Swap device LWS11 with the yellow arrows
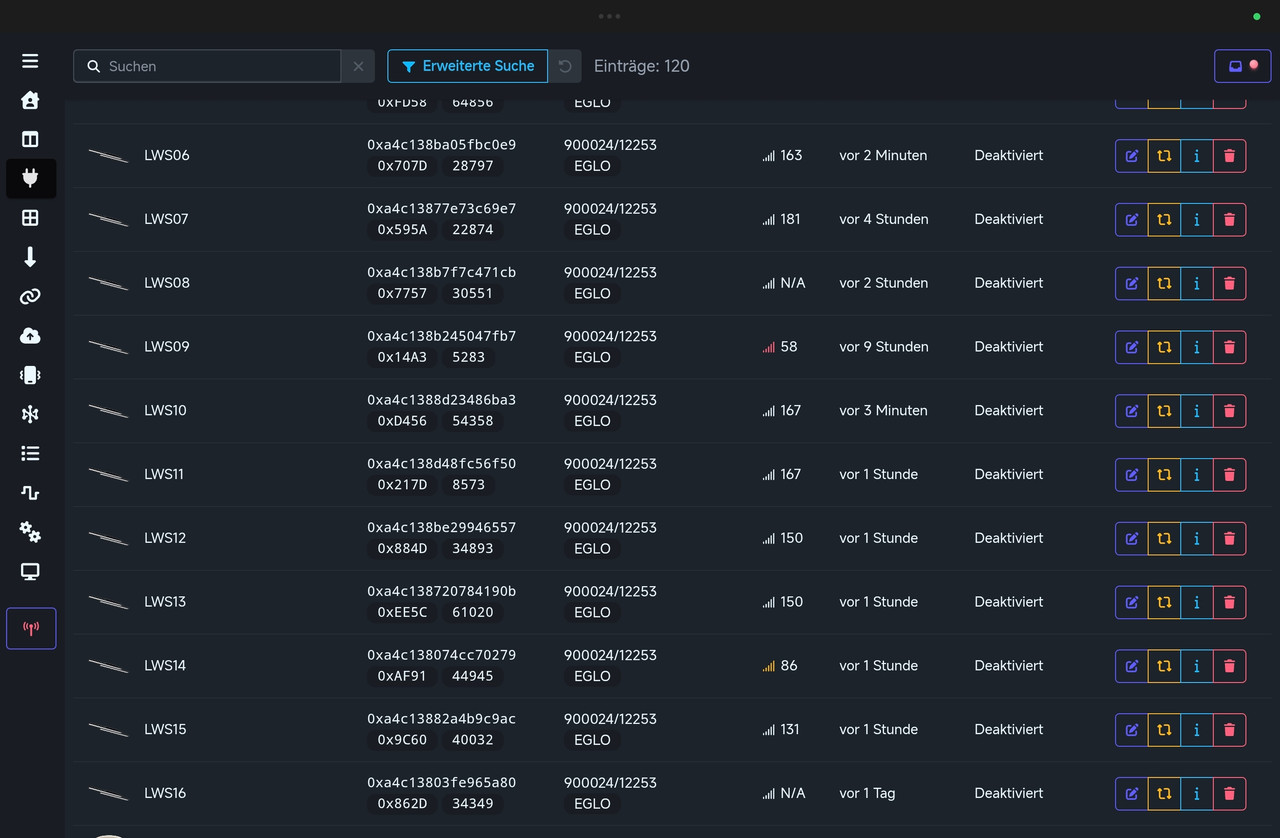Image resolution: width=1280 pixels, height=838 pixels. coord(1164,474)
